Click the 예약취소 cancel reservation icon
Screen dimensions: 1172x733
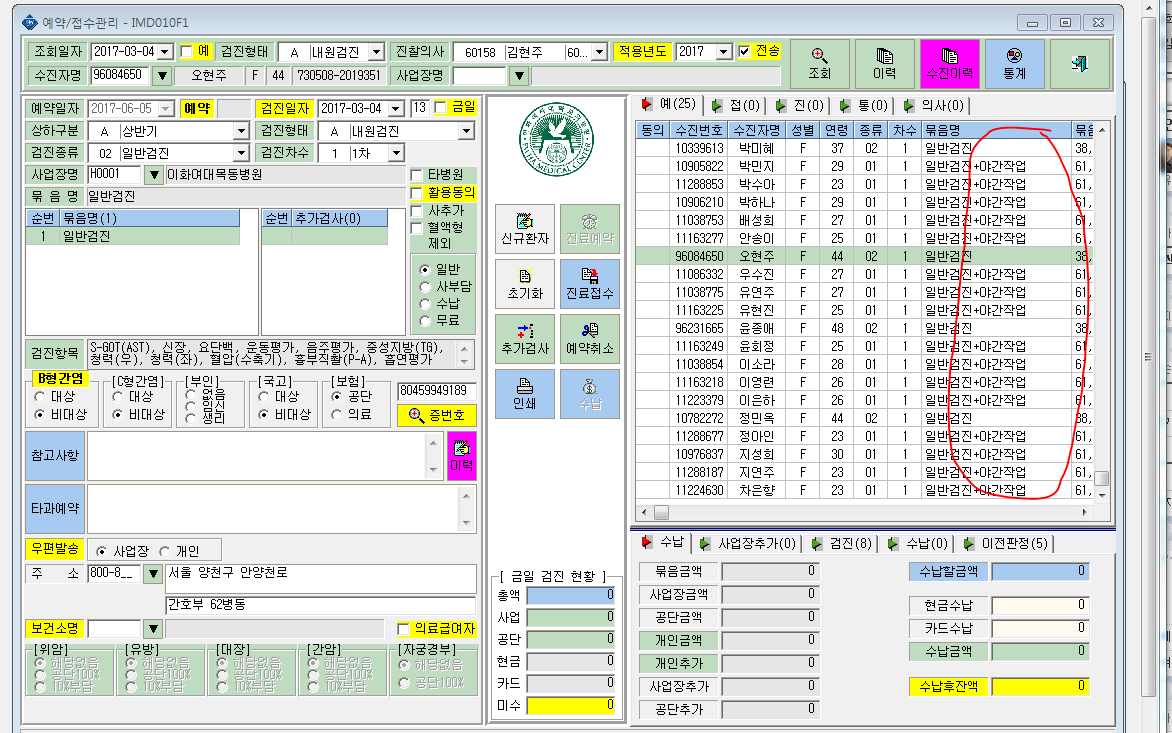point(590,331)
